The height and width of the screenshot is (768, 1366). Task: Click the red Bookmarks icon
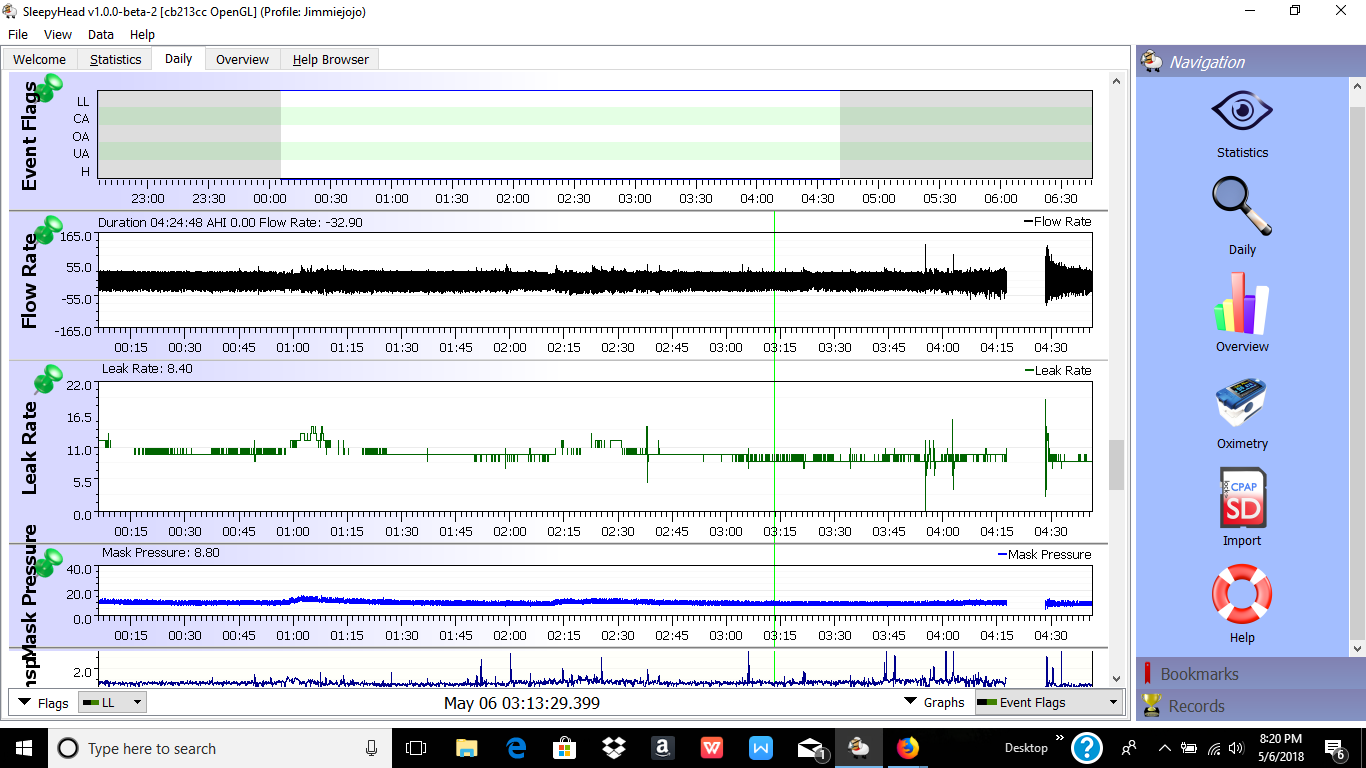(1149, 673)
